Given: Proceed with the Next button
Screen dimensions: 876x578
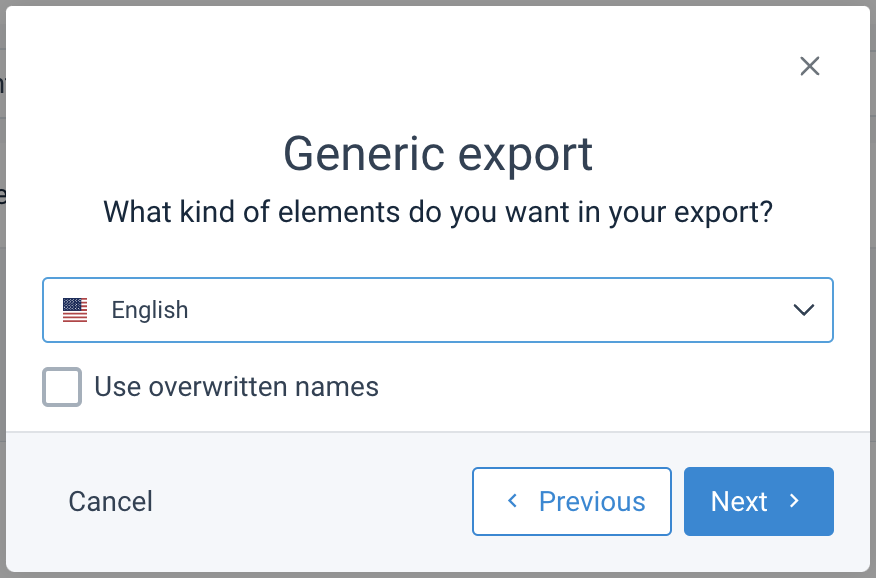Looking at the screenshot, I should [x=758, y=501].
